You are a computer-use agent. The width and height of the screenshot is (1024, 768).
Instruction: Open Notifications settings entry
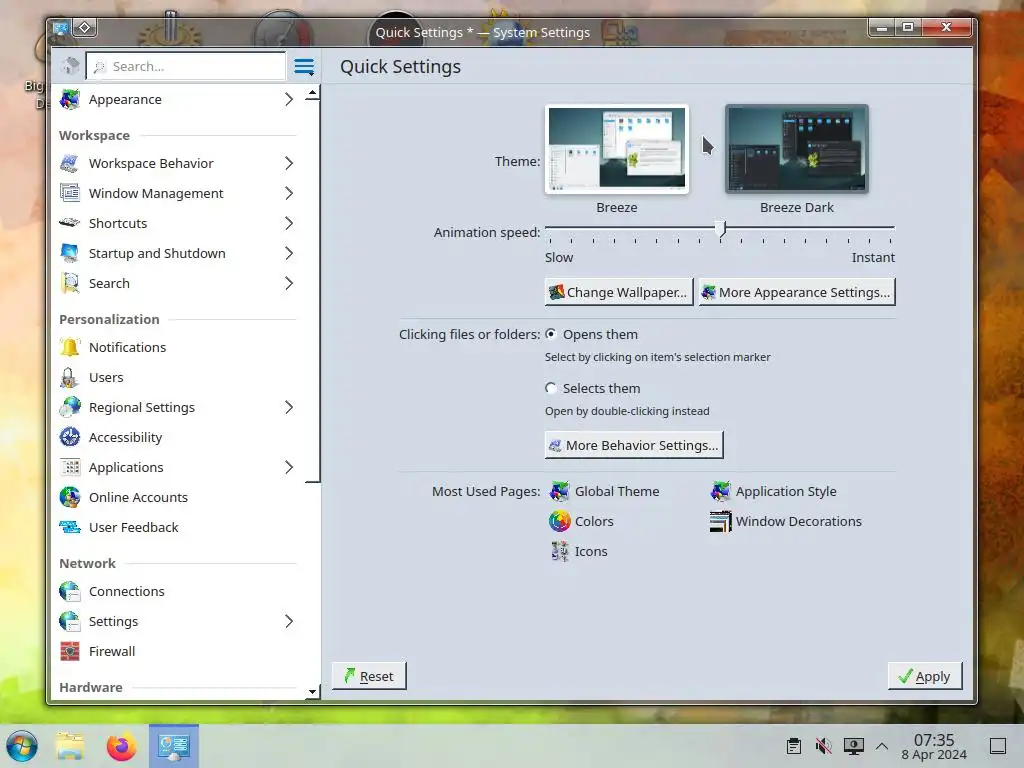[x=177, y=347]
